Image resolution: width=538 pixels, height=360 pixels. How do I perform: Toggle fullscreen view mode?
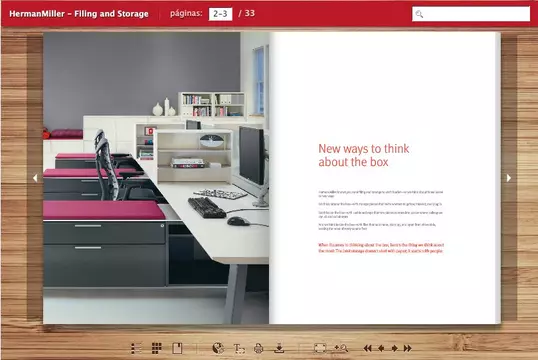point(320,348)
